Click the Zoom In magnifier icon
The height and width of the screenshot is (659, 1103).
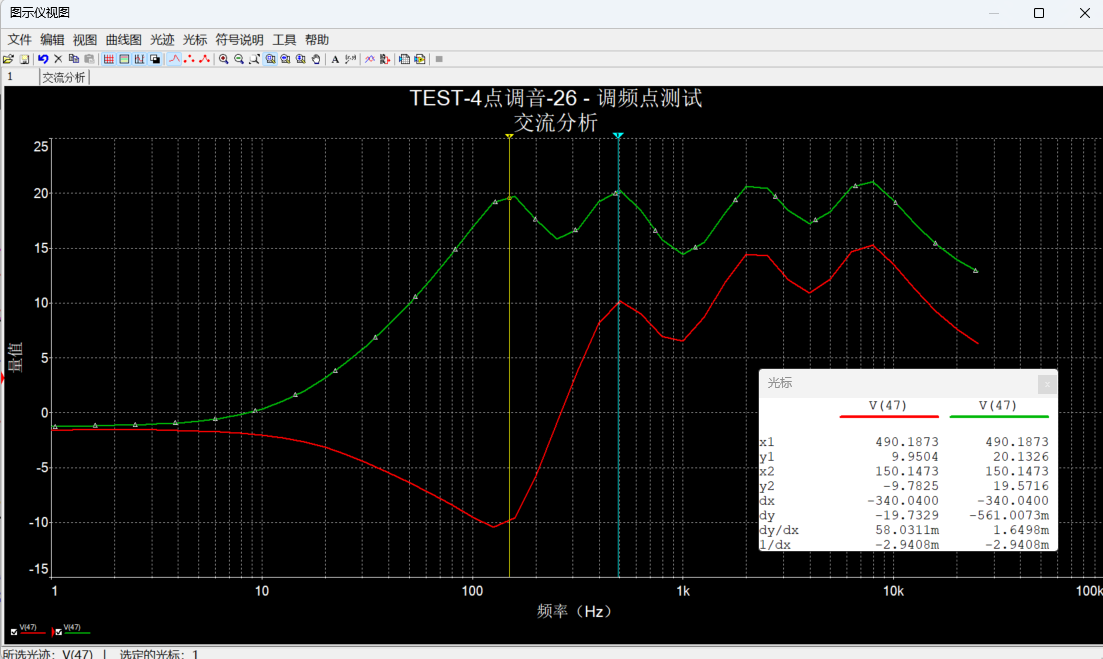click(224, 59)
